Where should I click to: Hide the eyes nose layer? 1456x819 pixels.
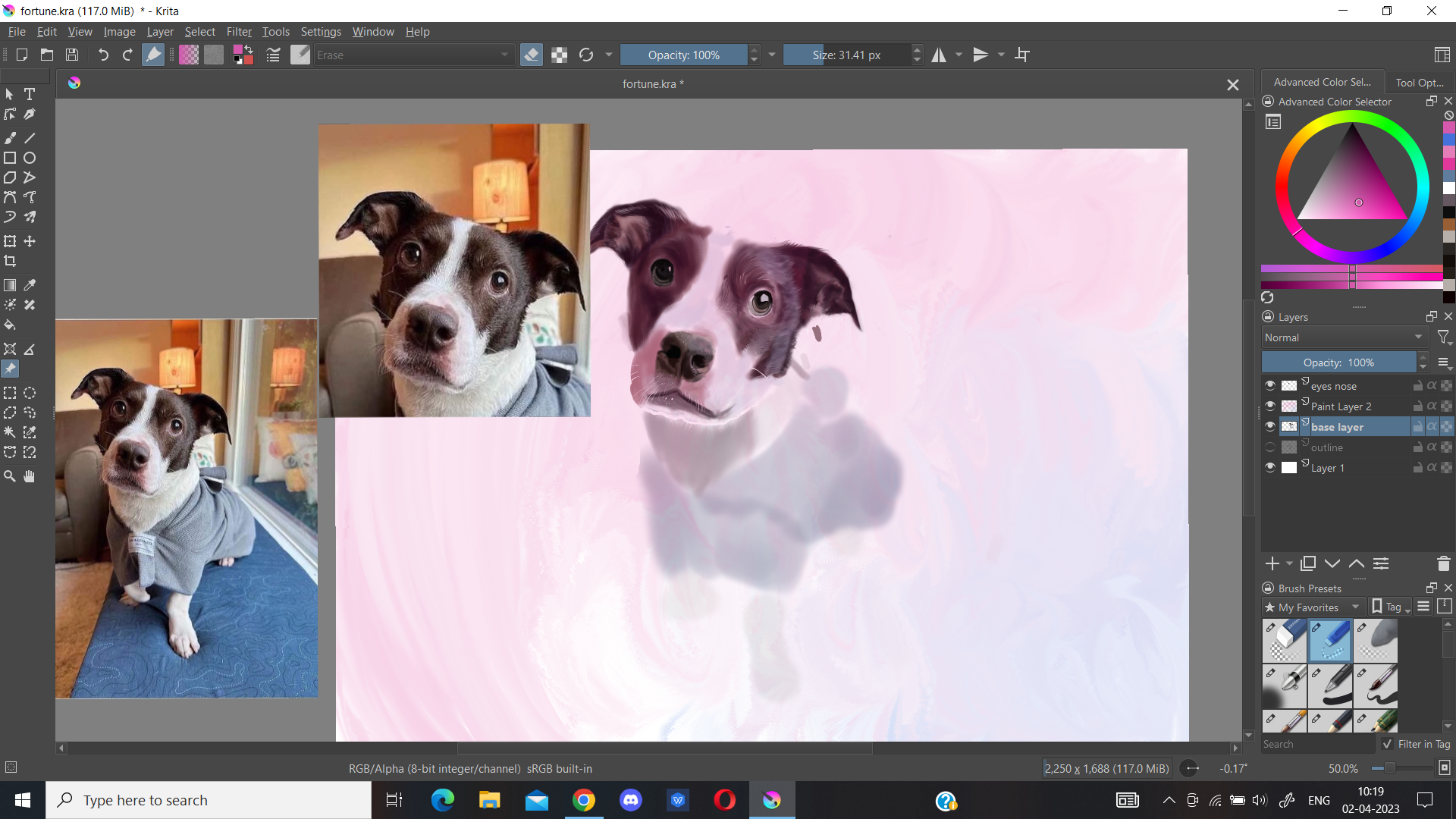point(1269,385)
